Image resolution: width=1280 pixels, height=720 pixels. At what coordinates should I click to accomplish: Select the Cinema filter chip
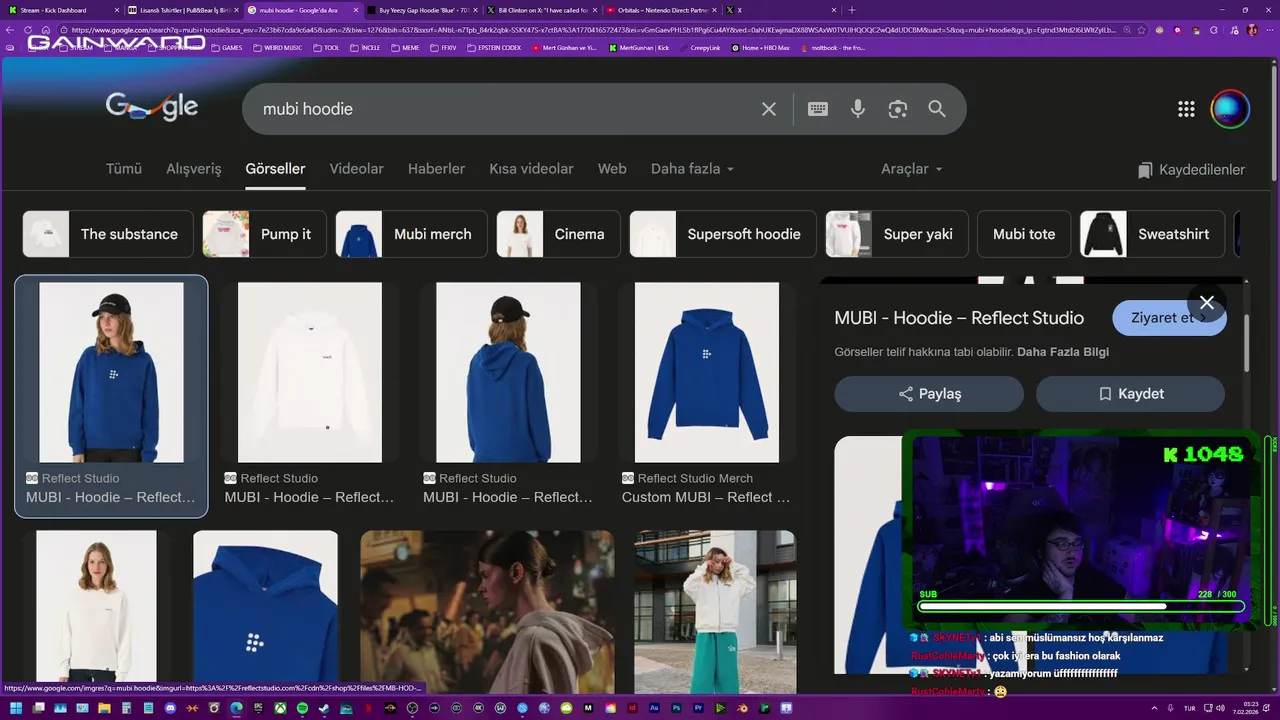click(x=558, y=234)
